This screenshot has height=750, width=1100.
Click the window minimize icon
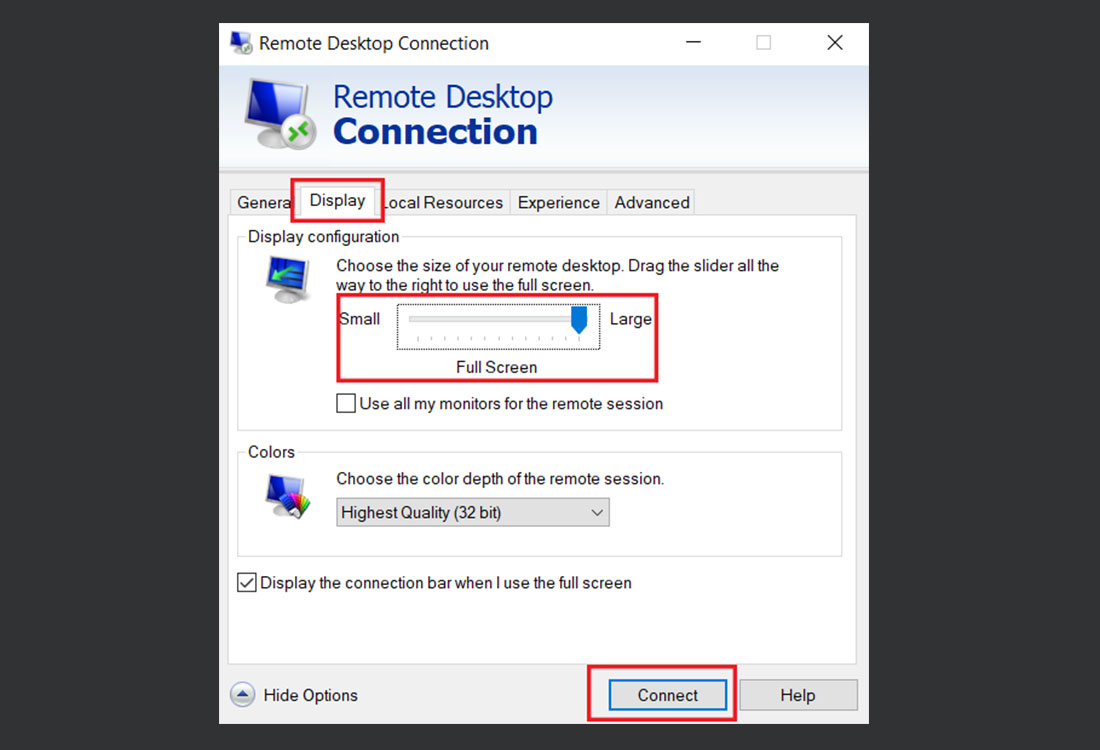point(693,43)
